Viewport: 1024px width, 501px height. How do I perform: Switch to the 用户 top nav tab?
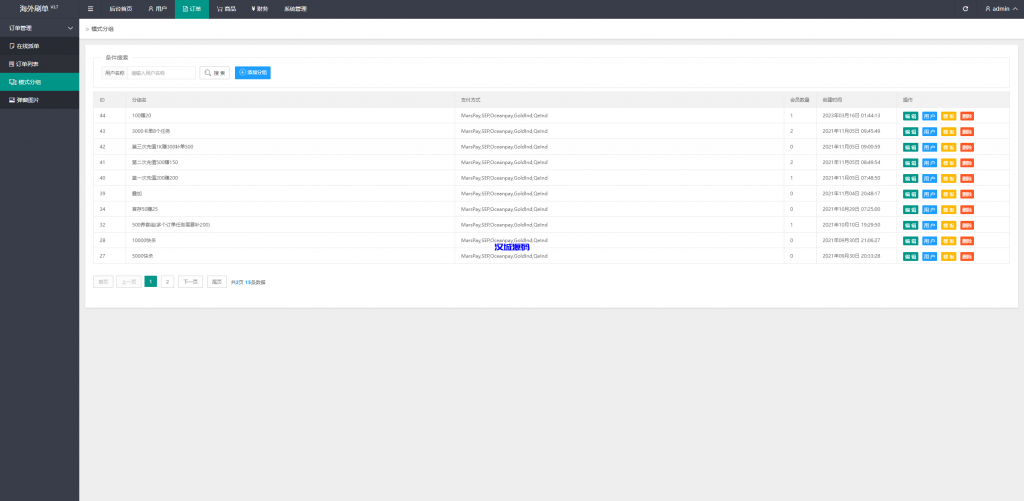coord(157,8)
